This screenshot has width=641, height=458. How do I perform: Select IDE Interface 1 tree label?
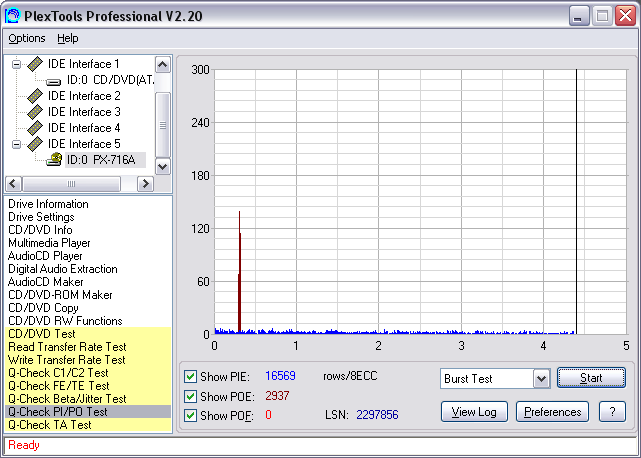pos(84,64)
